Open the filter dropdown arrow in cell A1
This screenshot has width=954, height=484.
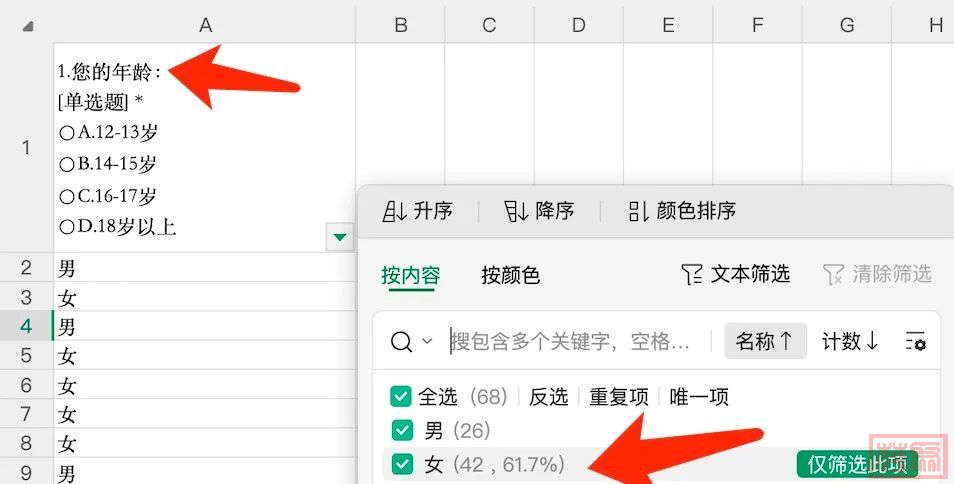pos(340,237)
